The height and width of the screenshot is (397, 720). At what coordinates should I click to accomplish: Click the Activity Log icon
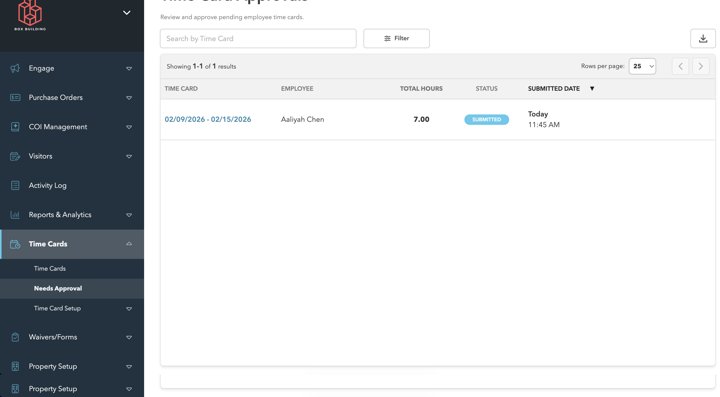15,185
